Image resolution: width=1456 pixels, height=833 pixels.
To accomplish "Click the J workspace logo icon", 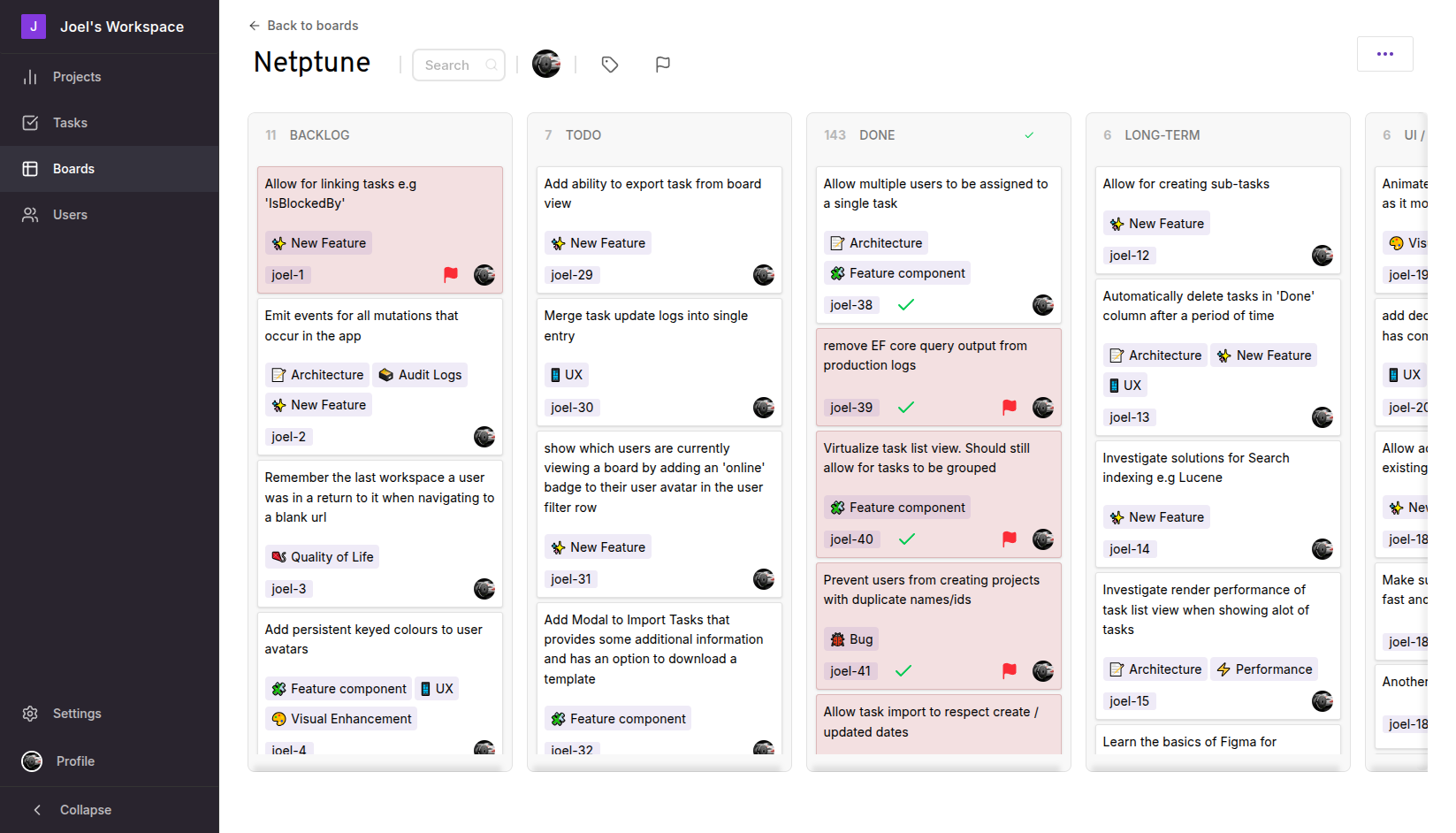I will tap(34, 27).
